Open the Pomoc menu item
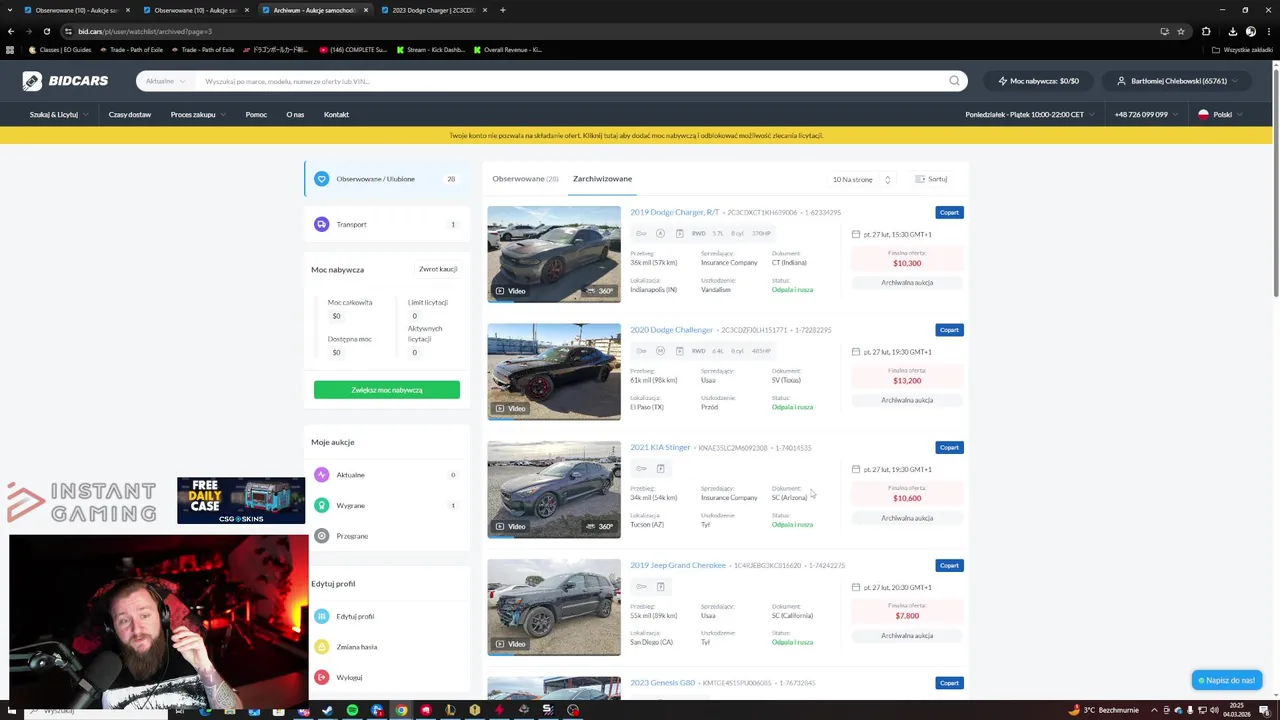 [256, 115]
